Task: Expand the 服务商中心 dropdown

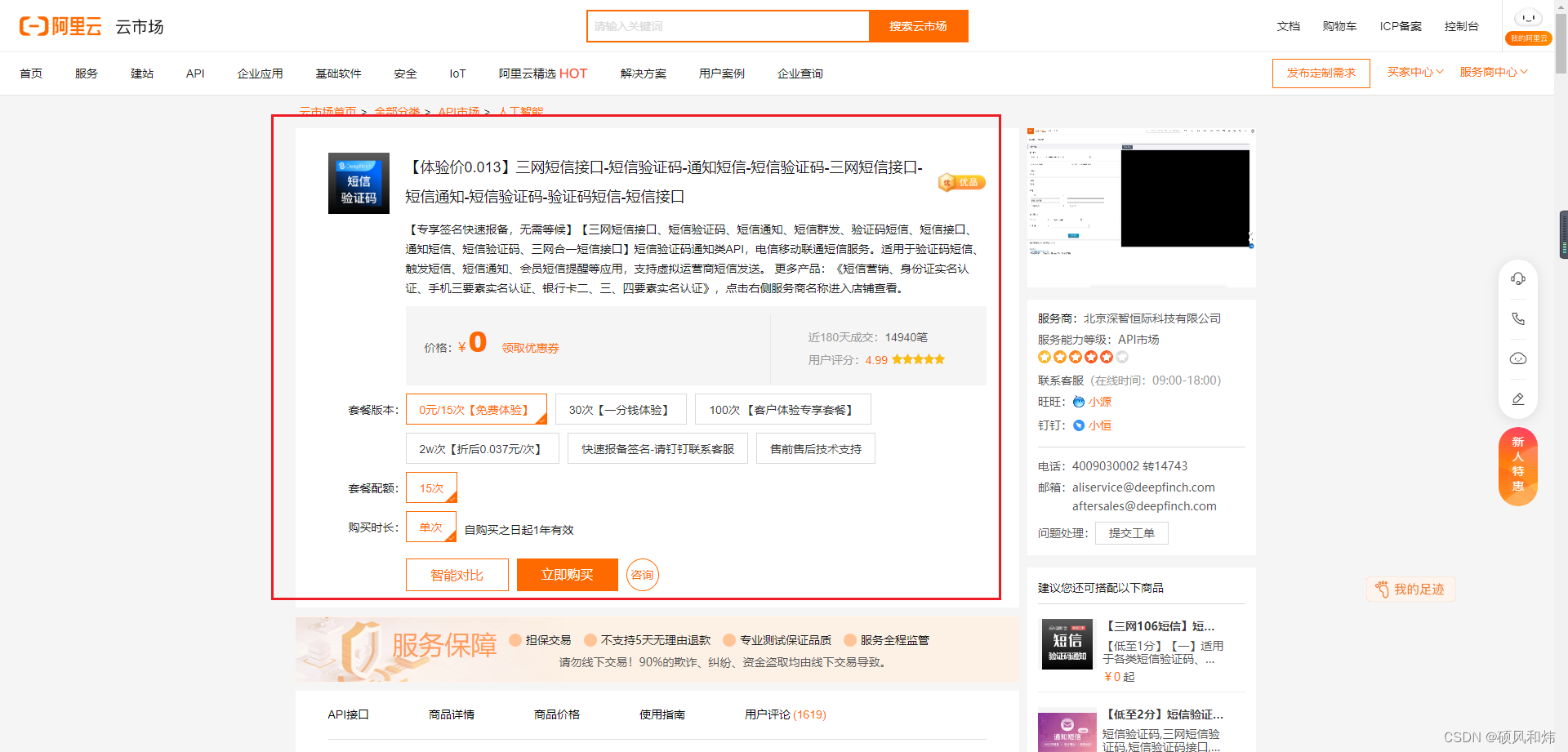Action: pyautogui.click(x=1493, y=71)
